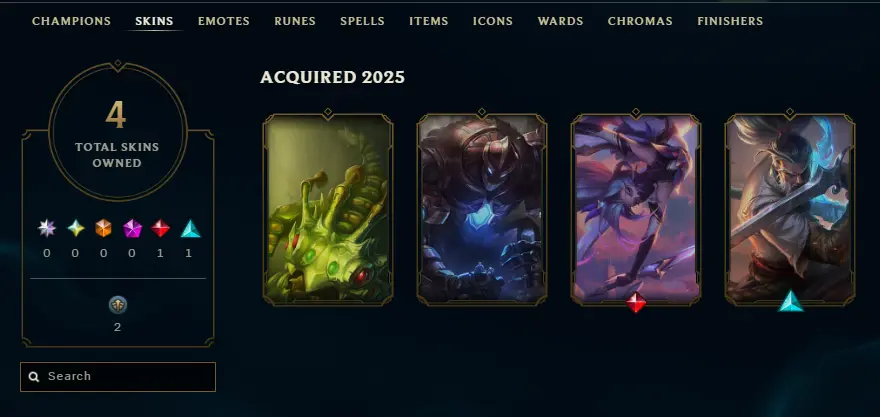Switch to the Finishers tab
Viewport: 880px width, 417px height.
pos(730,21)
